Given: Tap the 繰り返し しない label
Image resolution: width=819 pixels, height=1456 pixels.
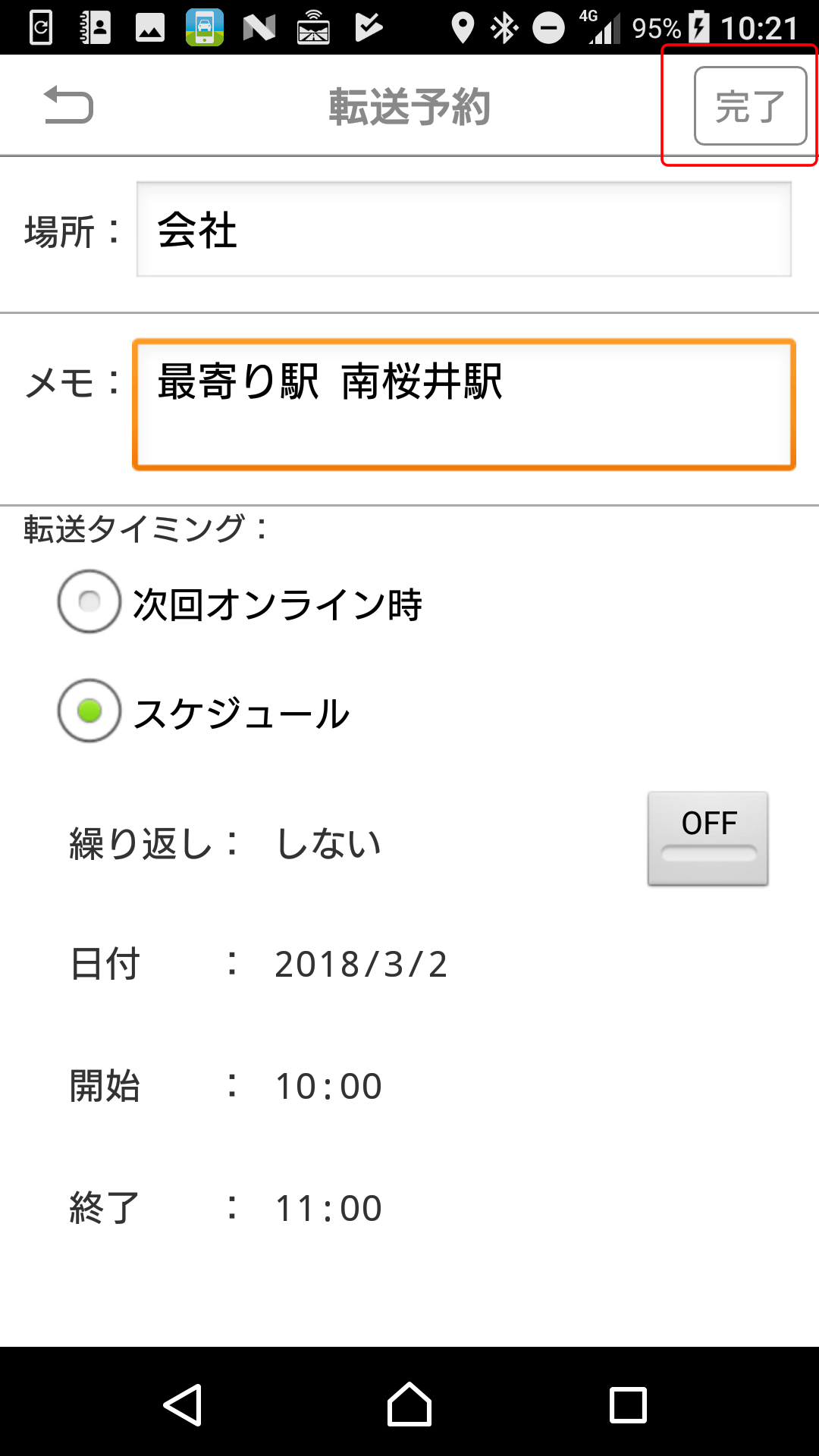Looking at the screenshot, I should 328,843.
